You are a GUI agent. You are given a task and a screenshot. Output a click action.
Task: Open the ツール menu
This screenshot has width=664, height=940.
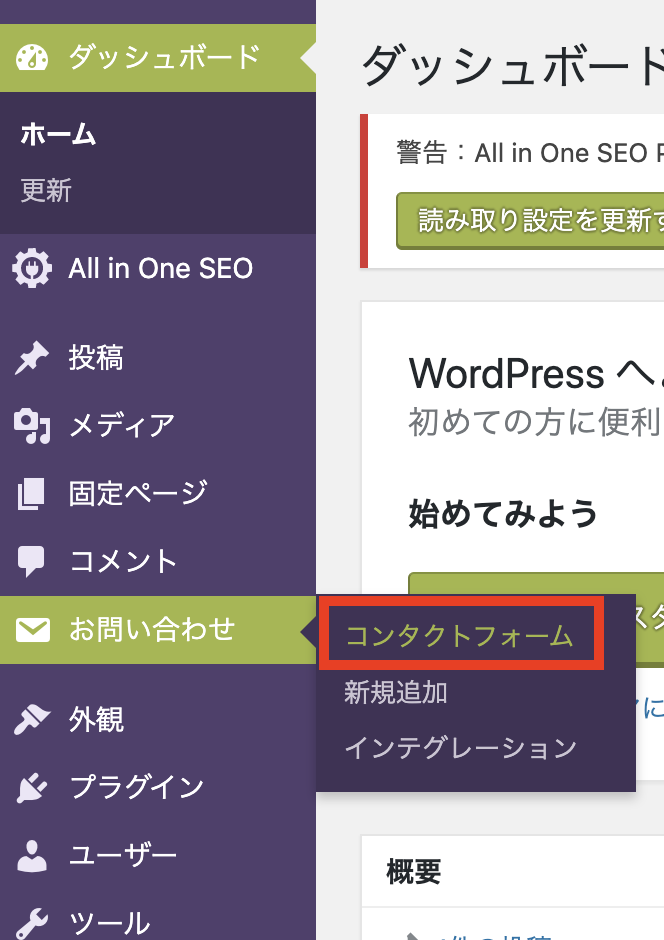coord(158,917)
